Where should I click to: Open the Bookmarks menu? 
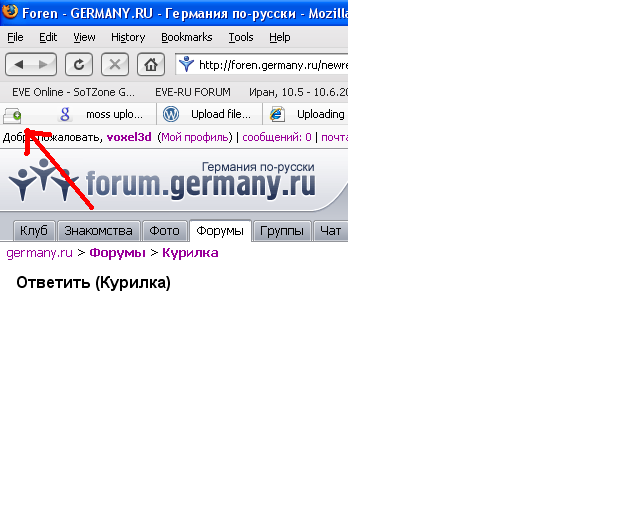click(x=187, y=37)
